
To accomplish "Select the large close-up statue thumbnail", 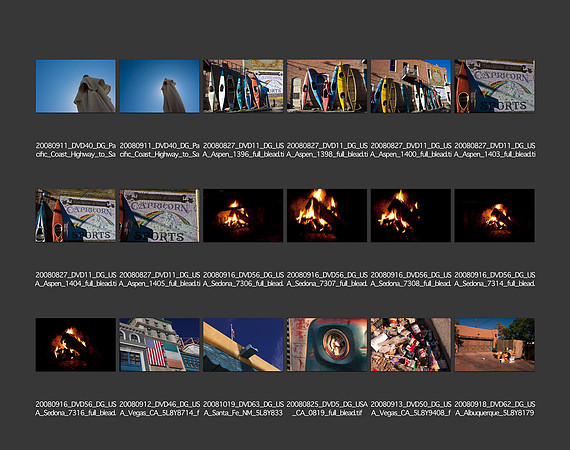I will point(76,86).
